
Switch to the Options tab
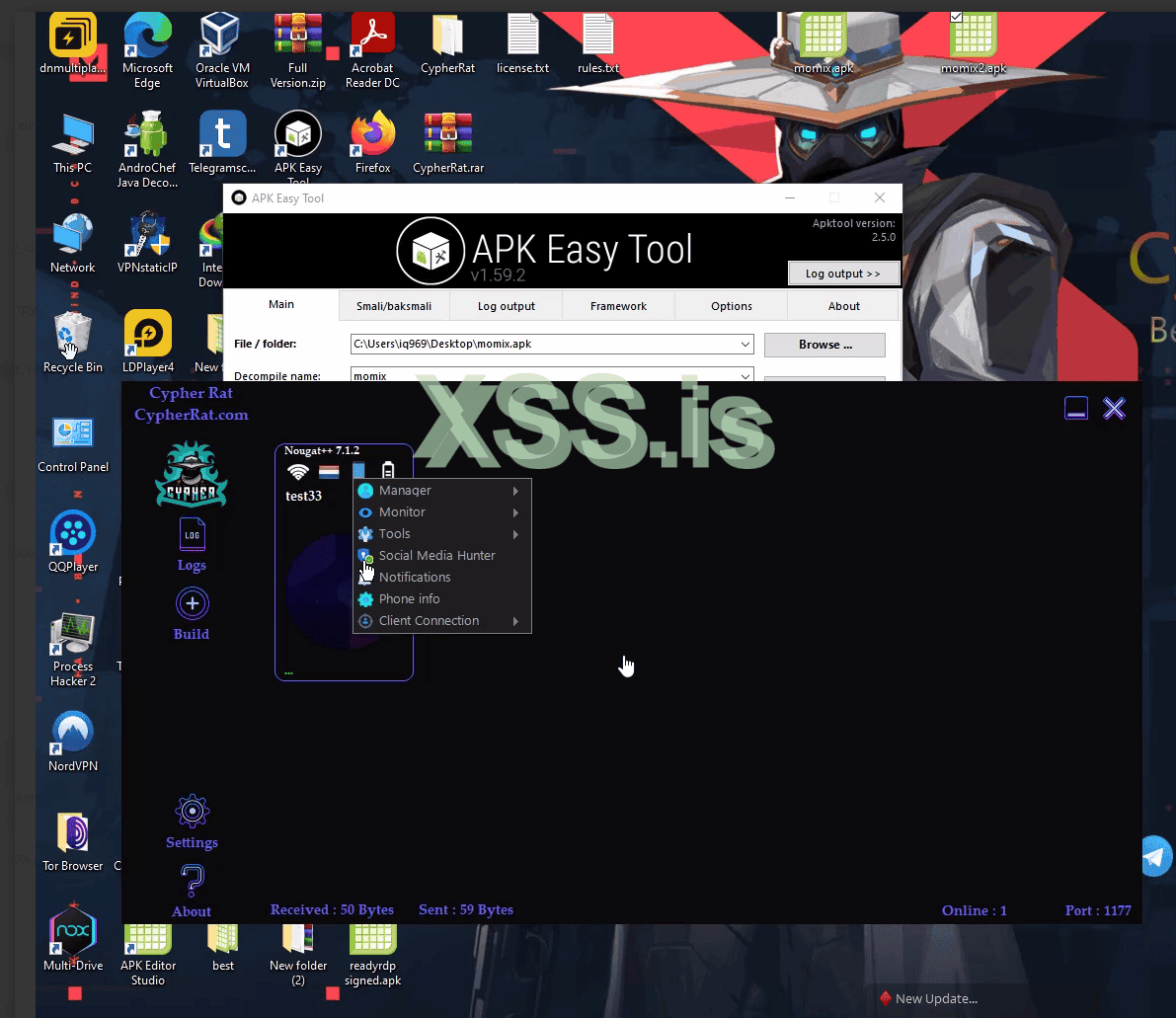(x=730, y=306)
